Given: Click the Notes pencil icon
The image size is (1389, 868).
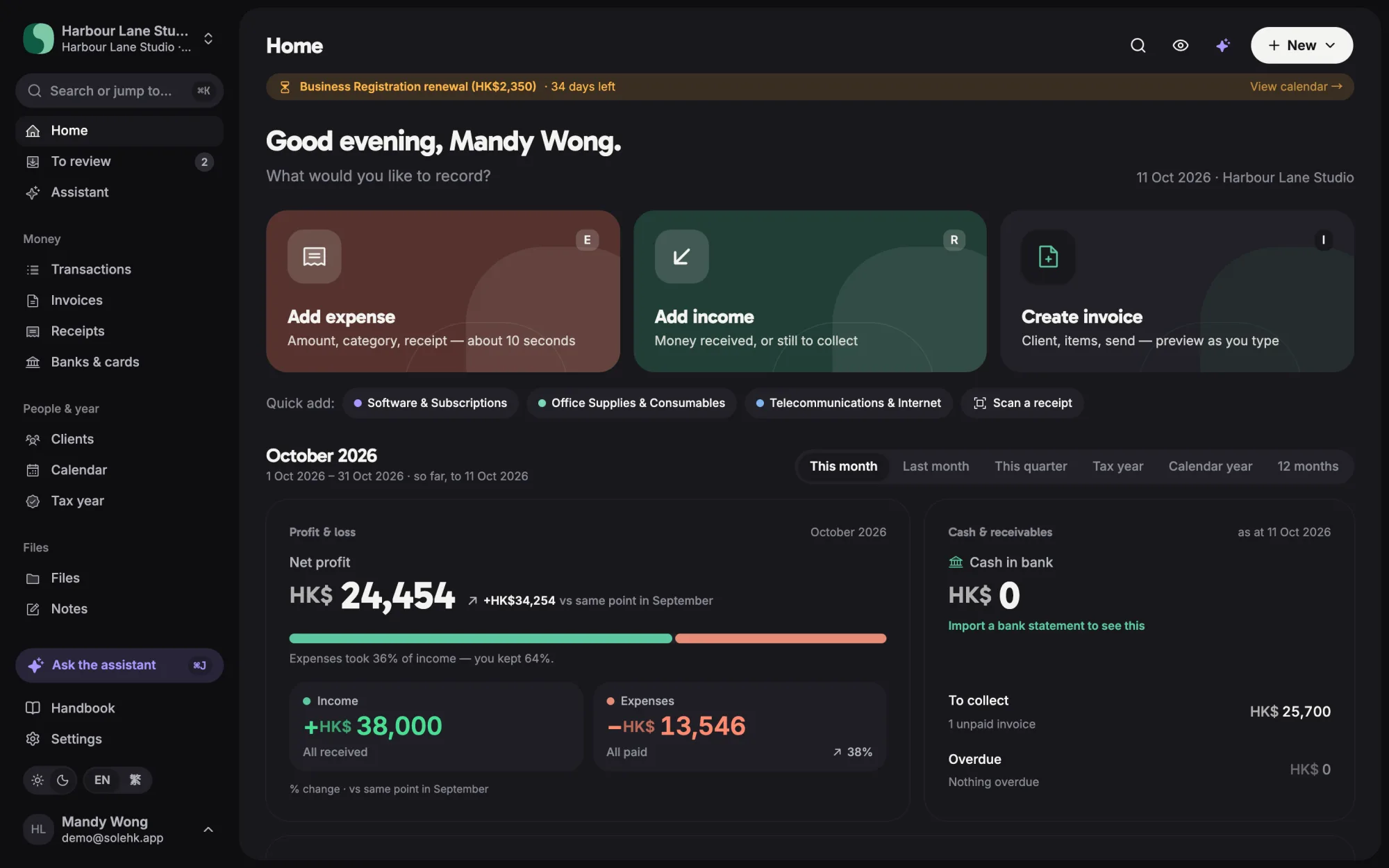Looking at the screenshot, I should tap(33, 609).
